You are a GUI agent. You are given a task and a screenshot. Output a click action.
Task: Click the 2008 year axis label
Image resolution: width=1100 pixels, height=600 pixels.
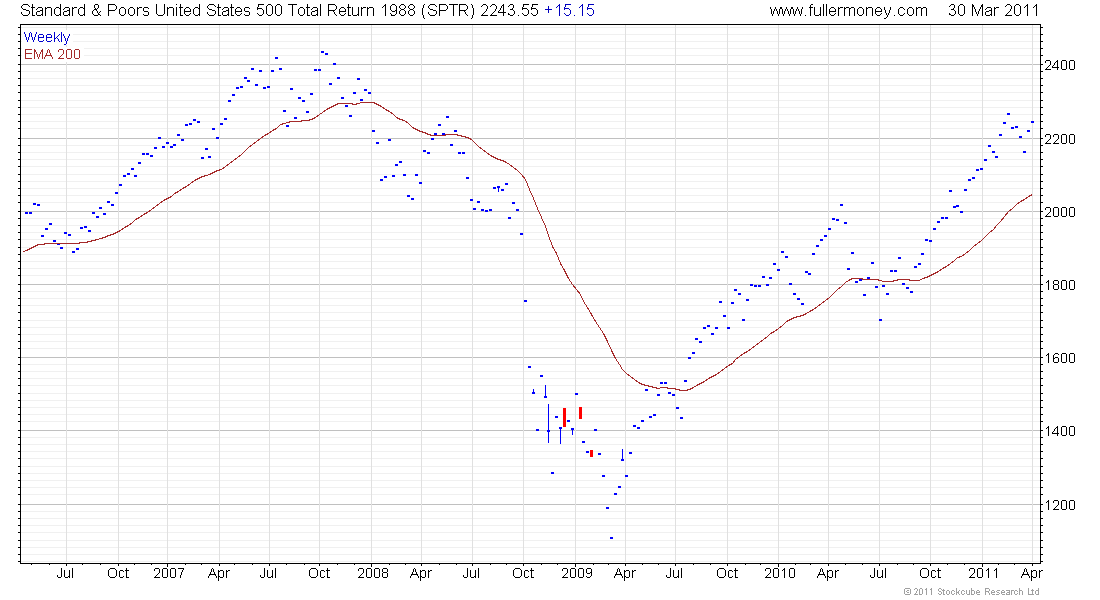coord(373,573)
